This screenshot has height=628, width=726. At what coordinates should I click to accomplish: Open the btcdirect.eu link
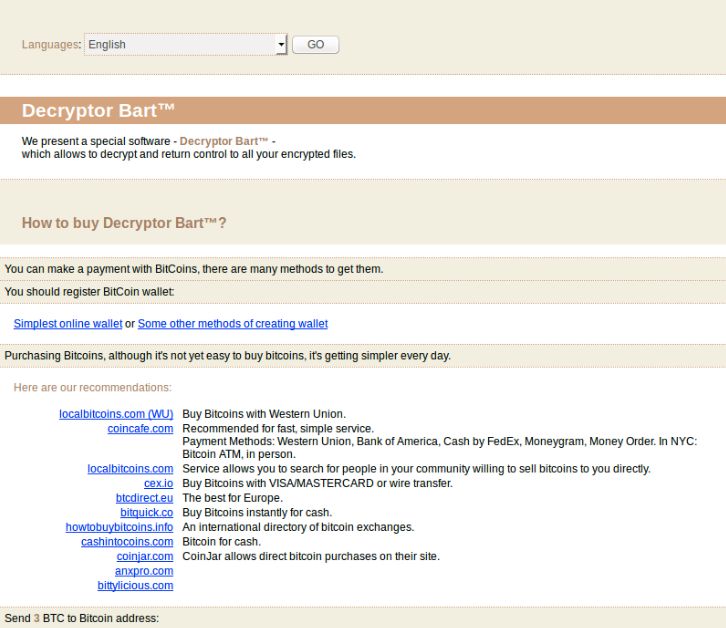144,498
